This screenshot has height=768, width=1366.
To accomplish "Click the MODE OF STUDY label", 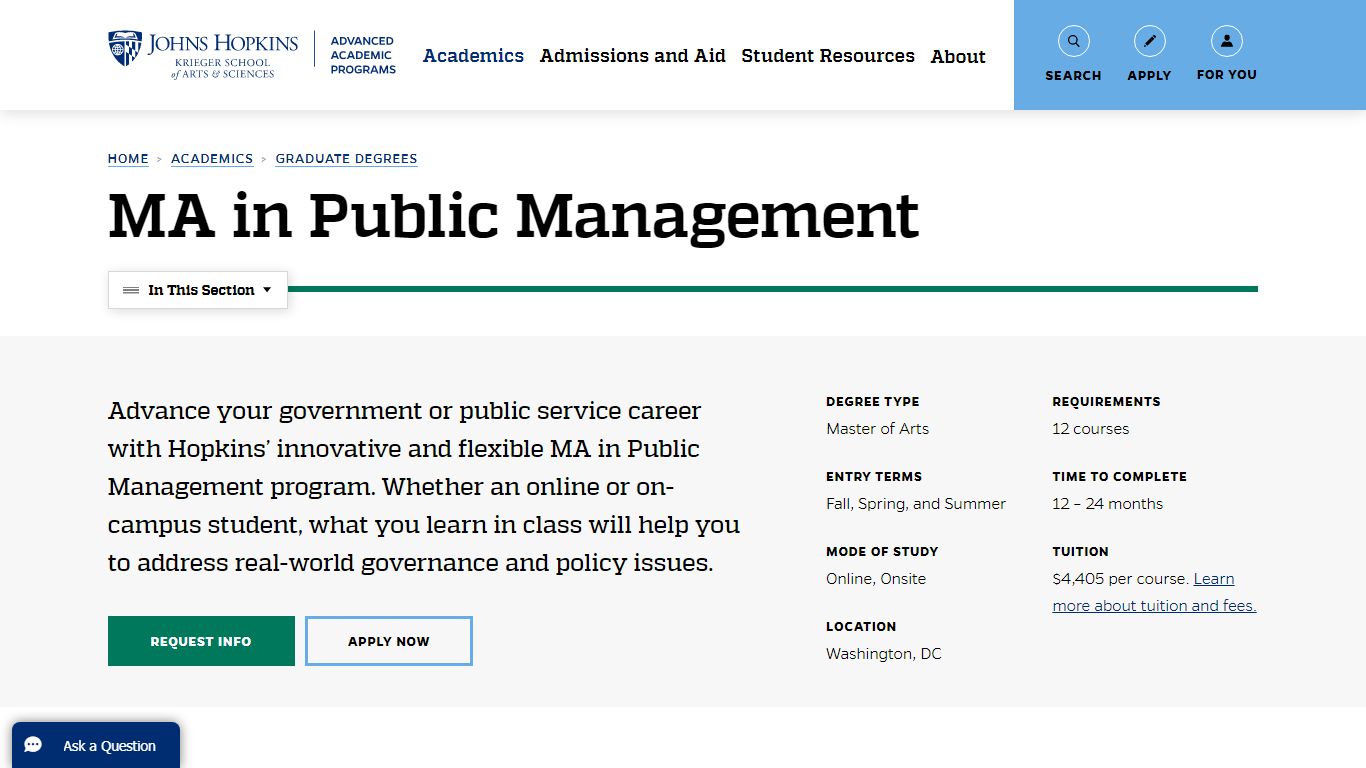I will coord(882,552).
